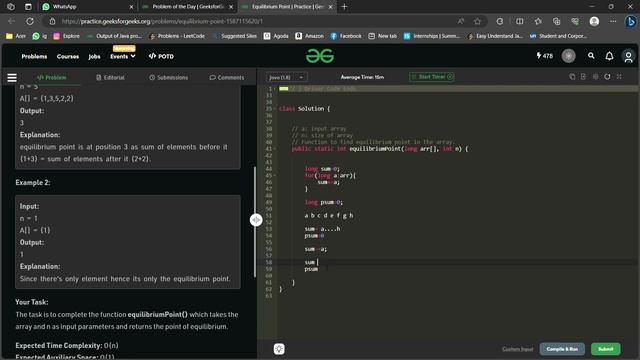Open browser settings and more menu
Viewport: 640px width, 360px height.
(613, 21)
